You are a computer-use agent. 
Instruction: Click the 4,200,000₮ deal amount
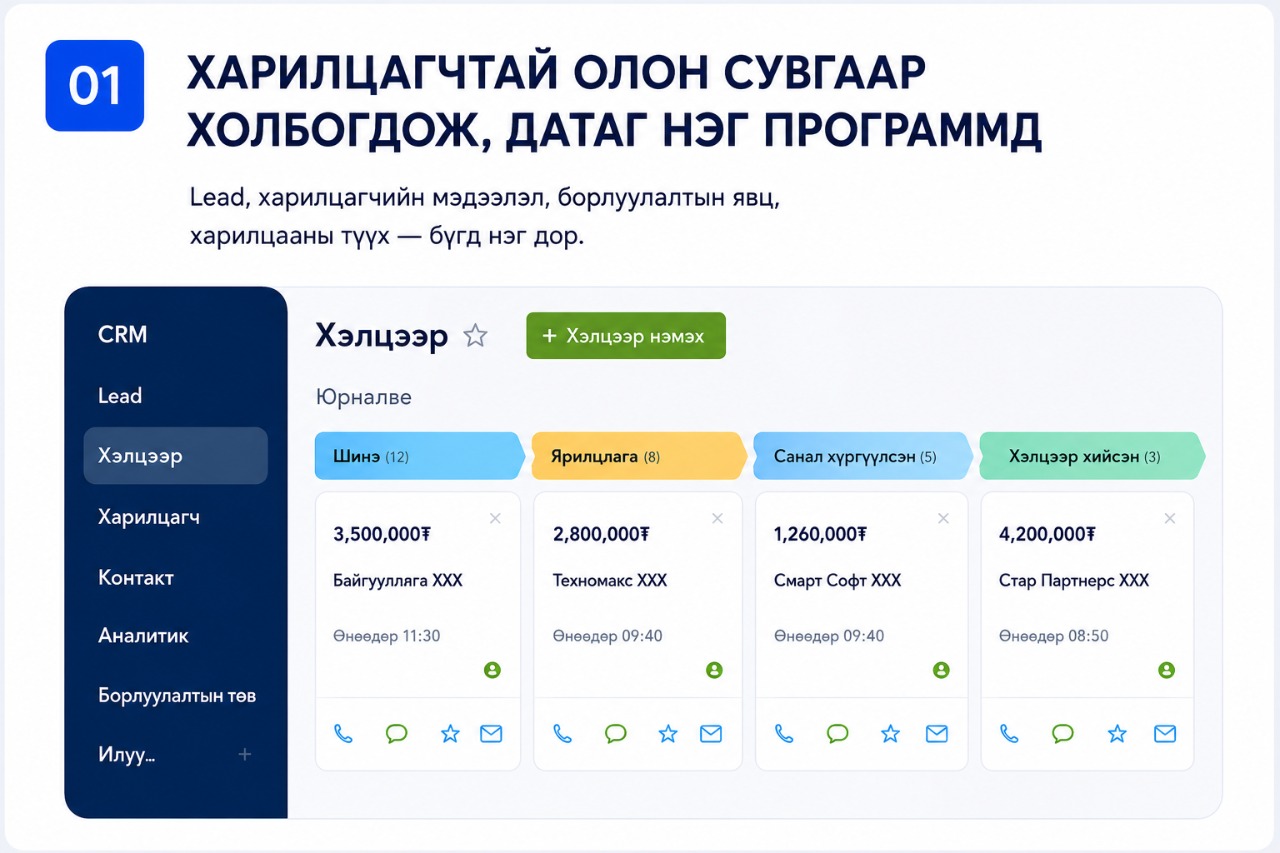click(1048, 534)
